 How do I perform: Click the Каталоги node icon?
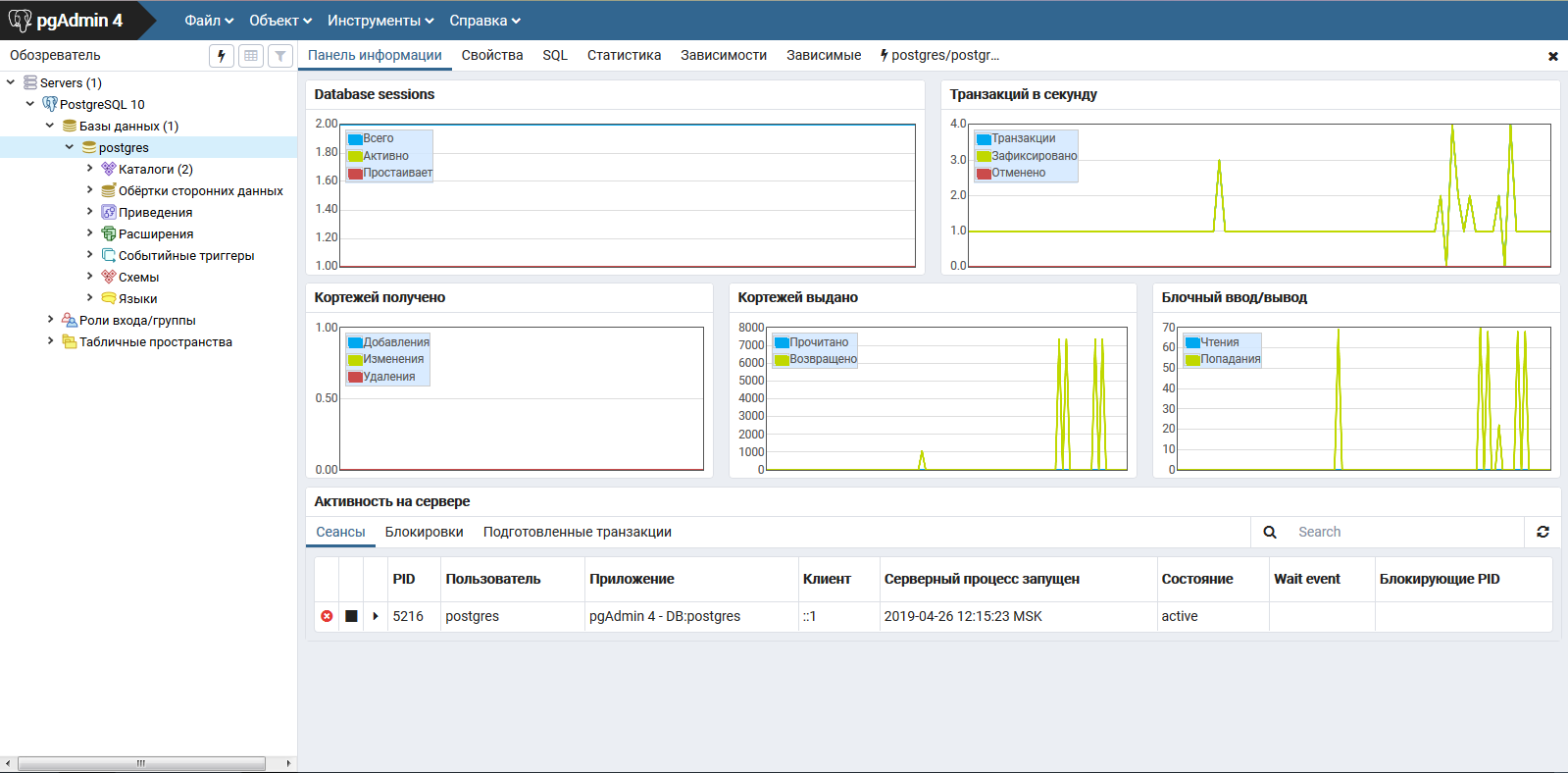coord(109,169)
